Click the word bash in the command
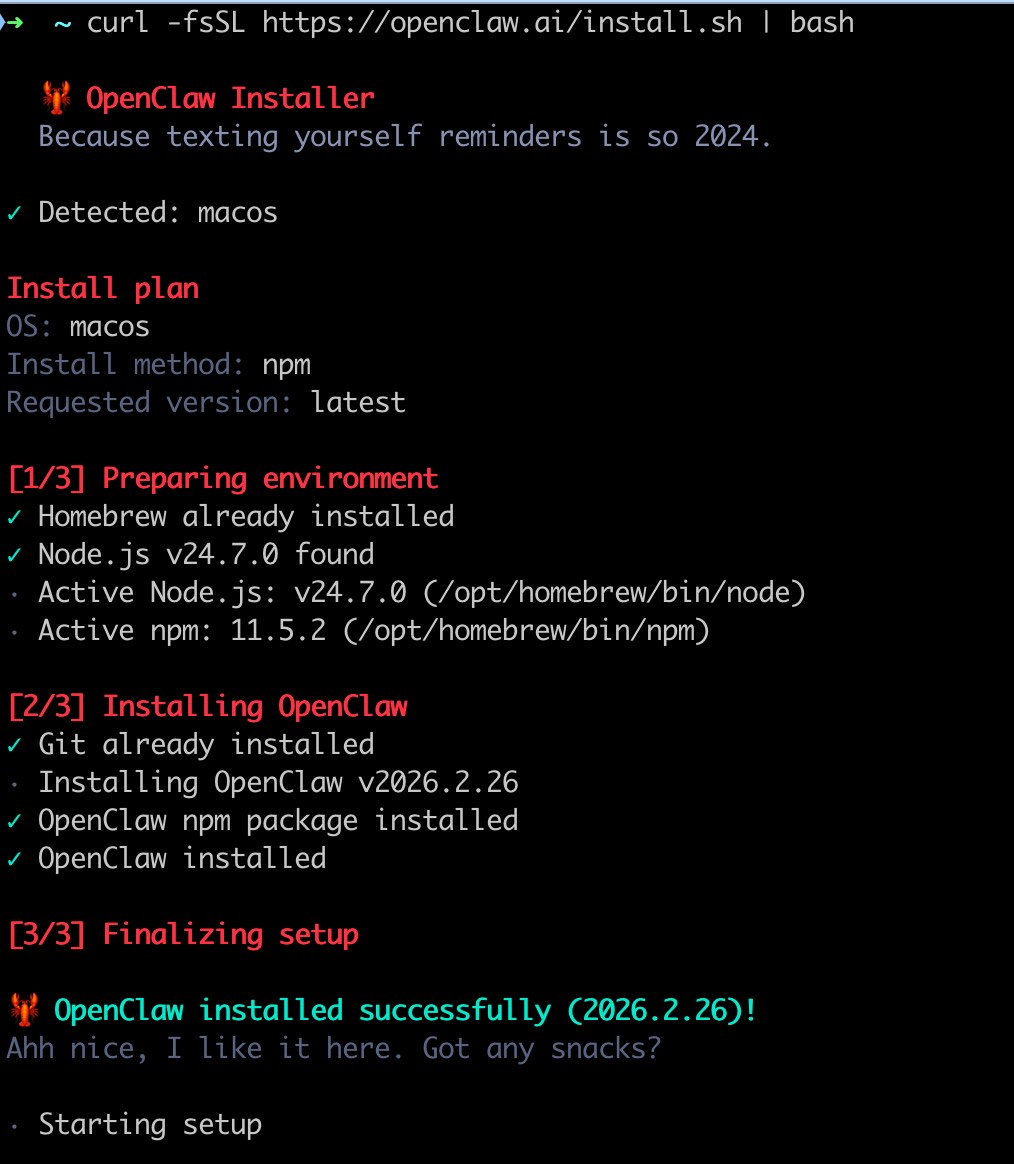The width and height of the screenshot is (1014, 1164). [x=822, y=23]
